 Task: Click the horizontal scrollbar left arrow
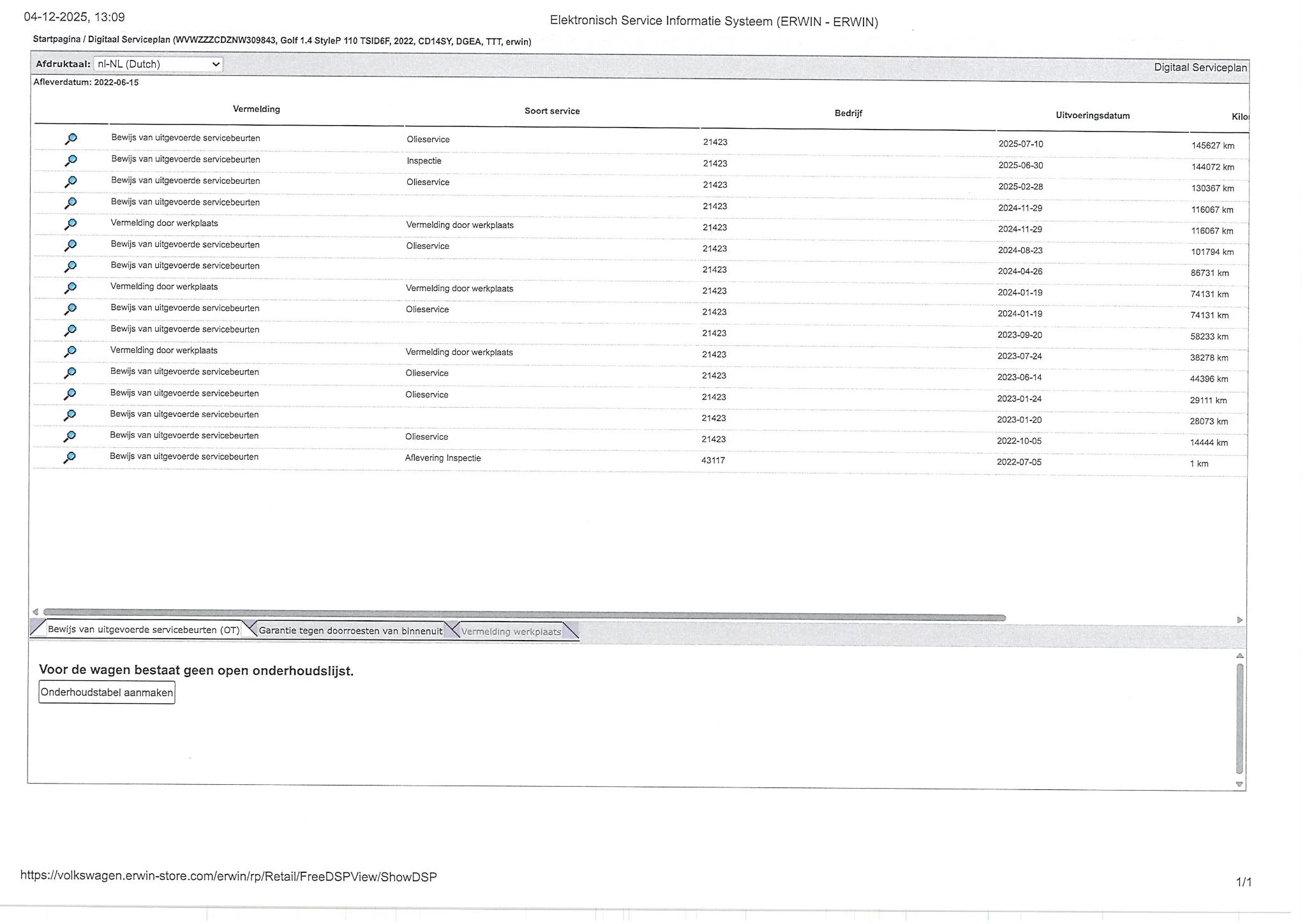point(35,611)
